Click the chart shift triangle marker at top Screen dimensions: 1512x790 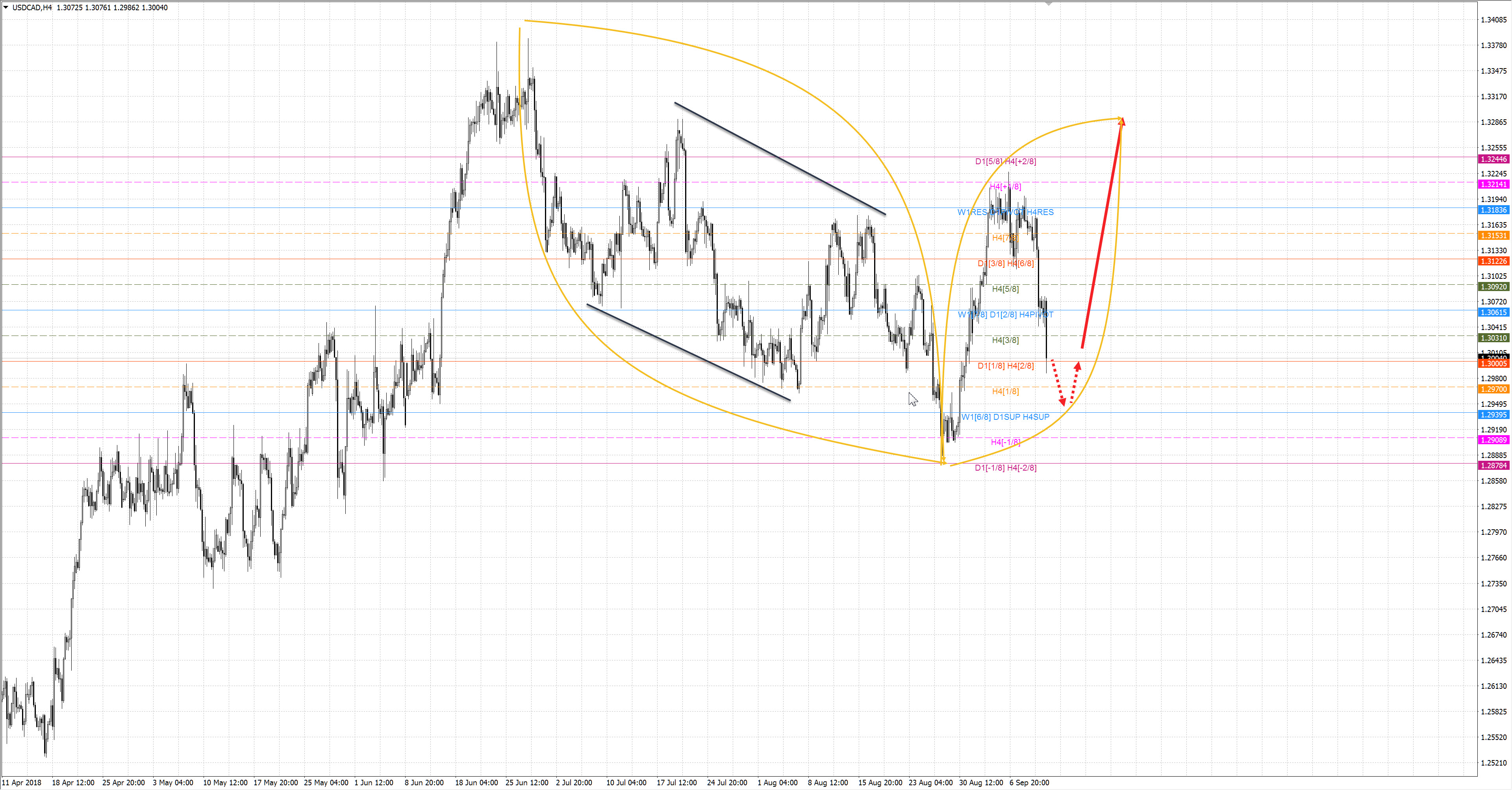[x=1049, y=4]
